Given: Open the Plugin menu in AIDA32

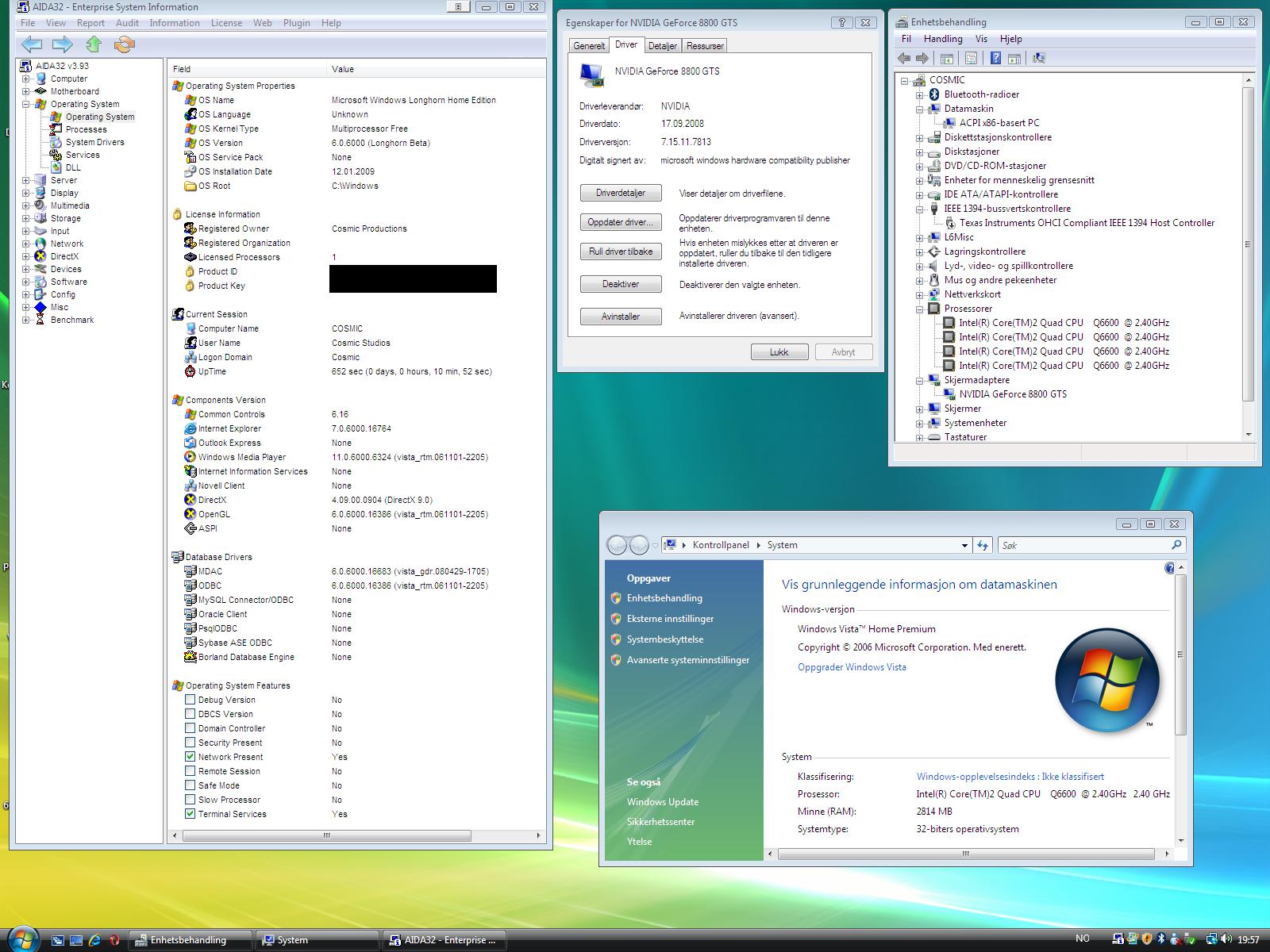Looking at the screenshot, I should [296, 23].
